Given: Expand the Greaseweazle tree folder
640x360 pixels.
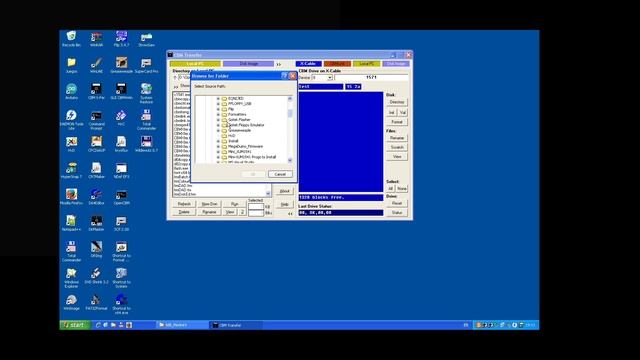Looking at the screenshot, I should 218,130.
